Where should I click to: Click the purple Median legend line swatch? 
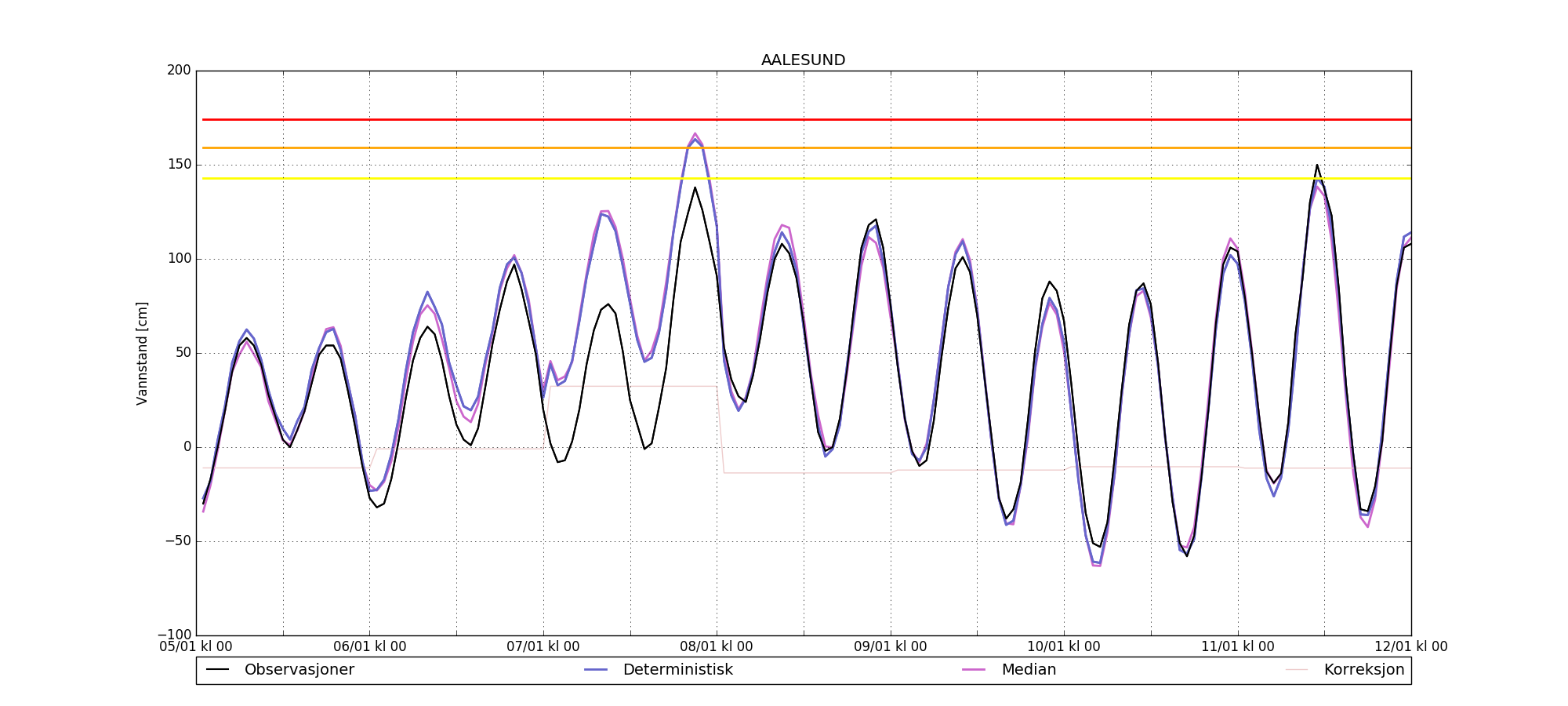(x=974, y=670)
